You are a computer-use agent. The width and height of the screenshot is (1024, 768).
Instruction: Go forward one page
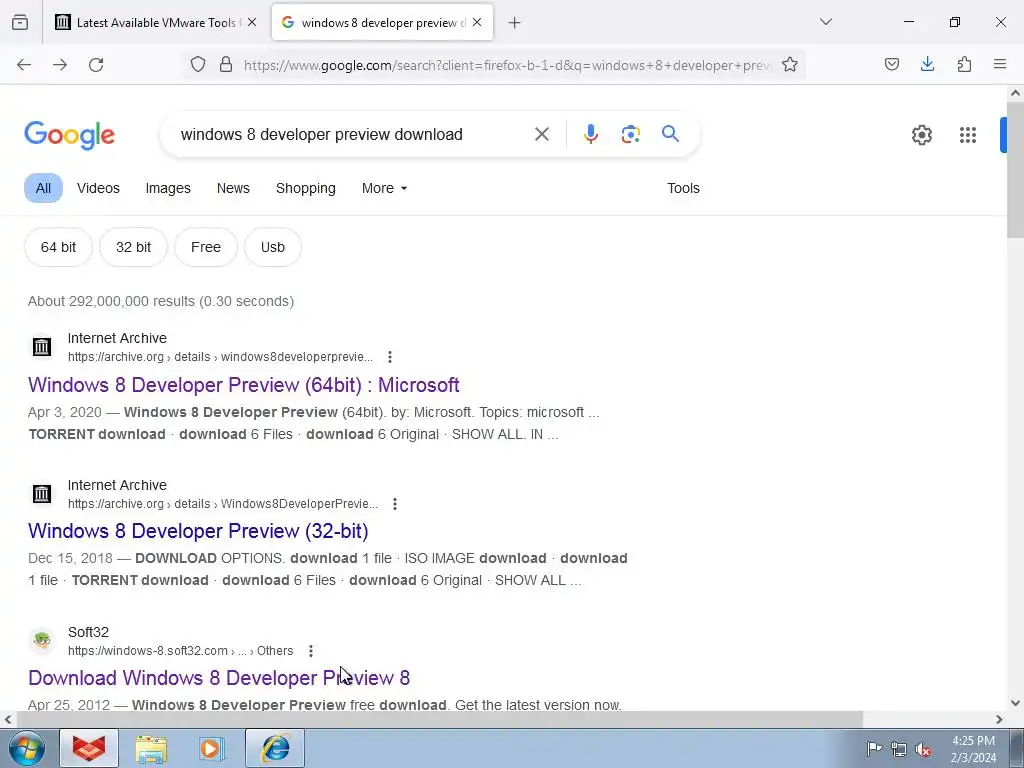pyautogui.click(x=60, y=65)
